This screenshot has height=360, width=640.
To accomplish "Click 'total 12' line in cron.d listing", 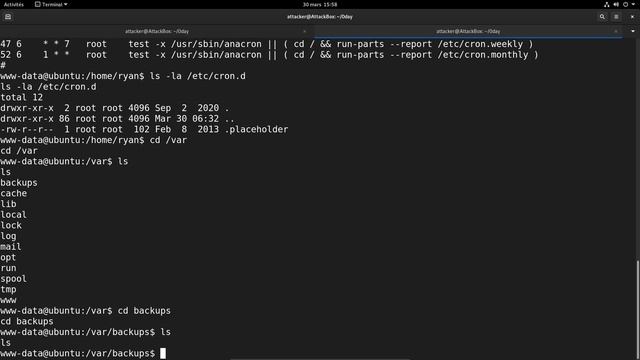I will coord(22,97).
